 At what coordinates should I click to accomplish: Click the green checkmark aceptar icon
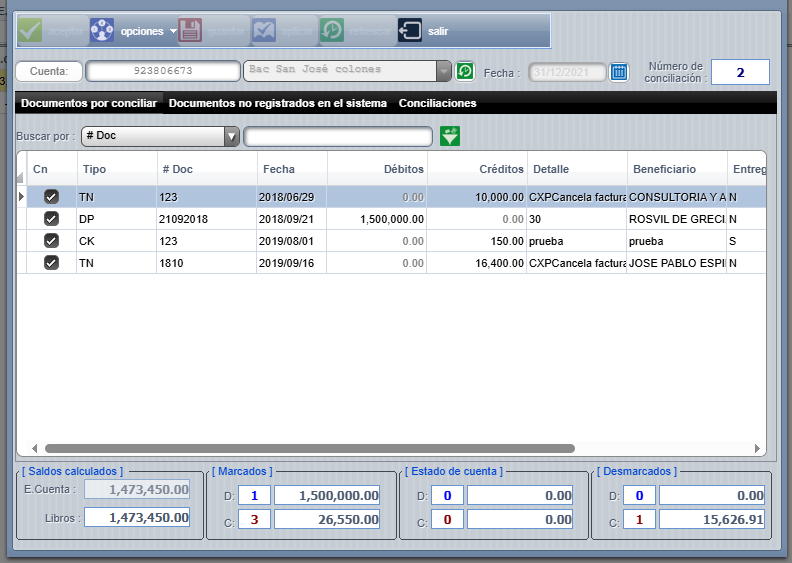pos(30,31)
